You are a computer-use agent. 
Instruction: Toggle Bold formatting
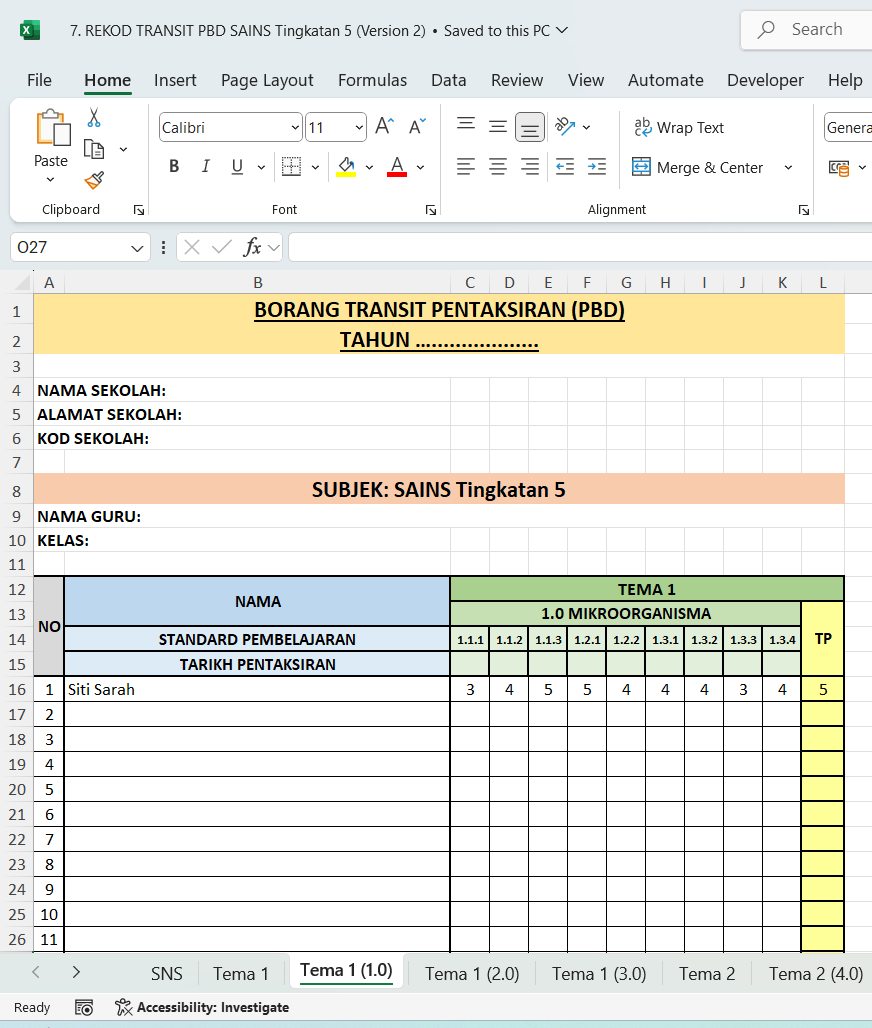174,167
